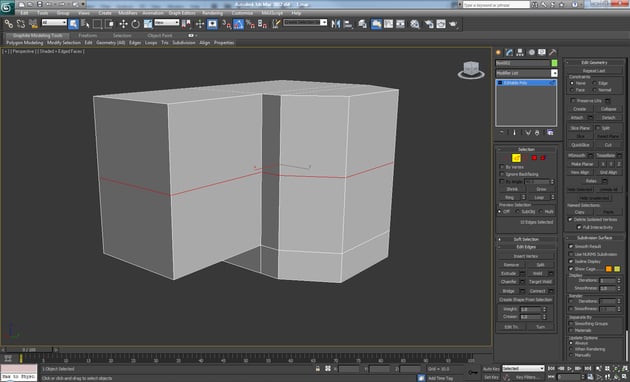Switch to the Modify command panel
The image size is (630, 382).
pyautogui.click(x=509, y=52)
